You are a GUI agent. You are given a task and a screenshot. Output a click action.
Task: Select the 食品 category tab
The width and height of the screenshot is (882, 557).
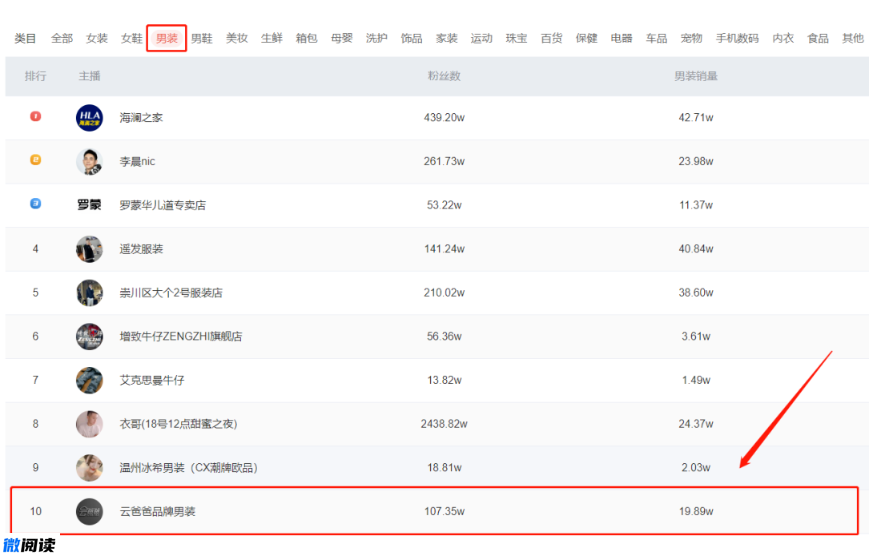coord(818,38)
